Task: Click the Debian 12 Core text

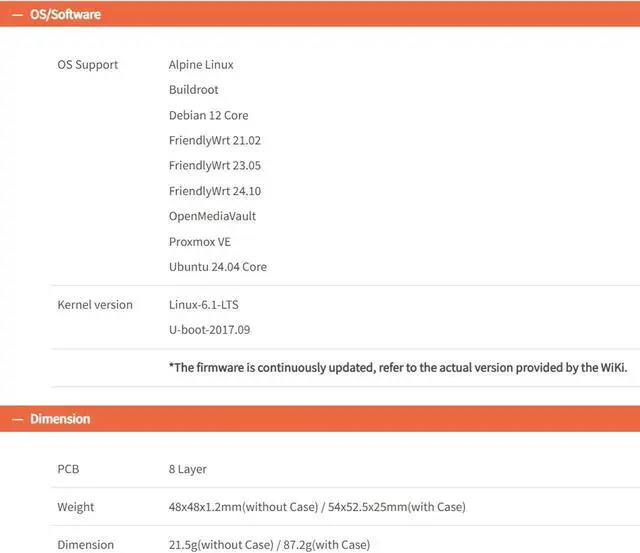Action: point(209,115)
